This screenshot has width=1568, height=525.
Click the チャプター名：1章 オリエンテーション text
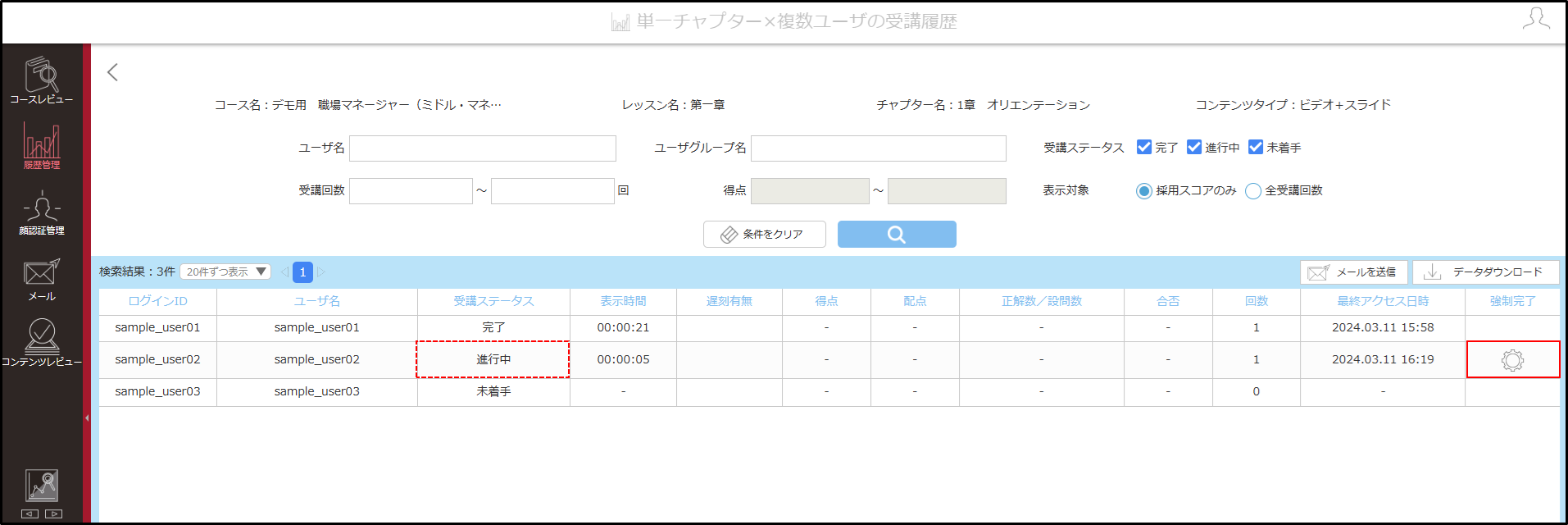983,105
